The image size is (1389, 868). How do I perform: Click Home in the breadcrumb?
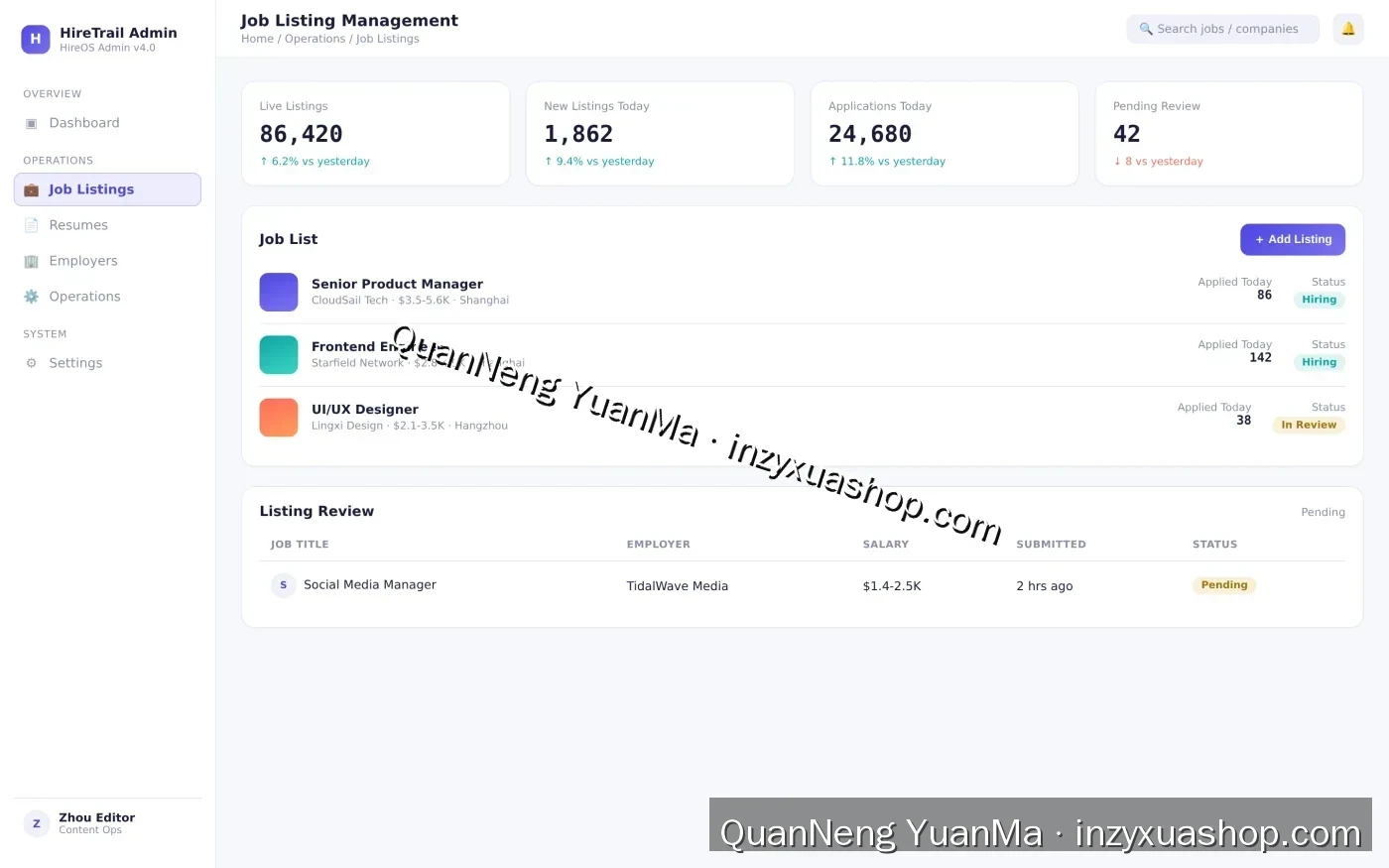[257, 39]
